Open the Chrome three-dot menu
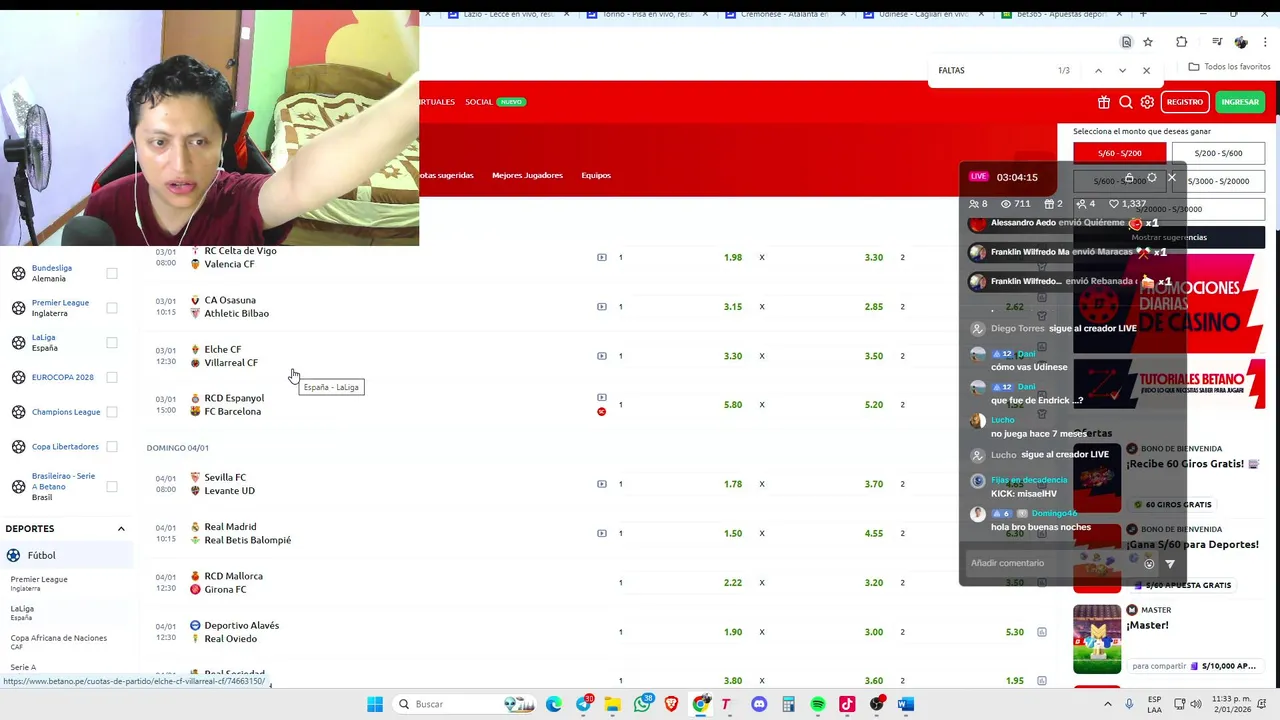The image size is (1280, 720). 1266,42
